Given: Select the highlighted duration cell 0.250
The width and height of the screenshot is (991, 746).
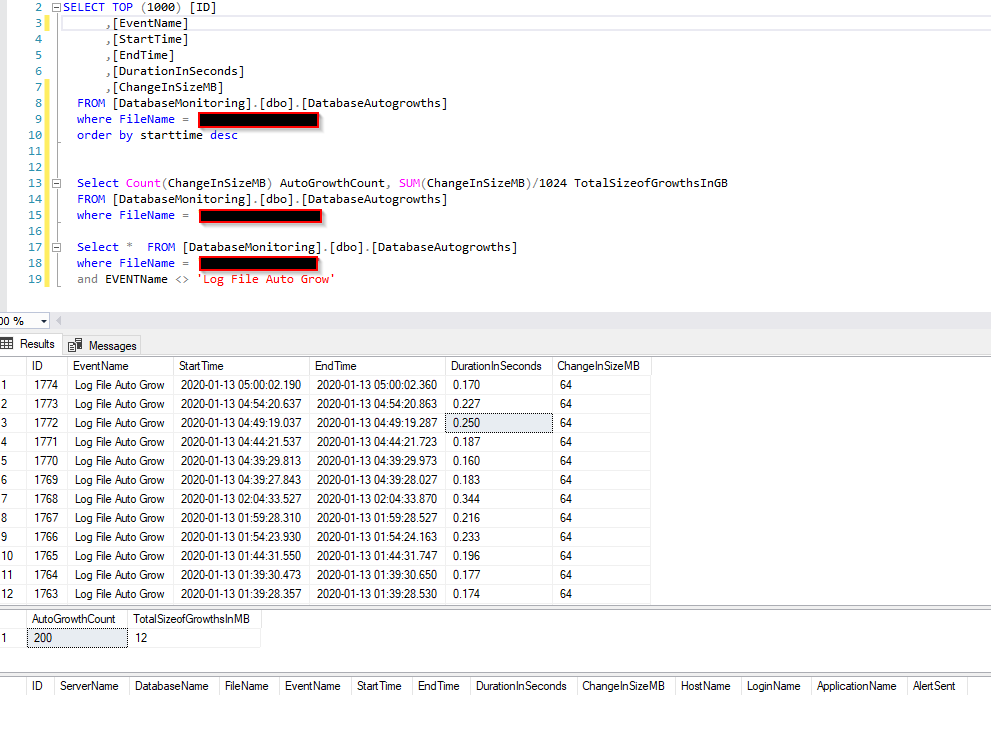Looking at the screenshot, I should (x=499, y=423).
